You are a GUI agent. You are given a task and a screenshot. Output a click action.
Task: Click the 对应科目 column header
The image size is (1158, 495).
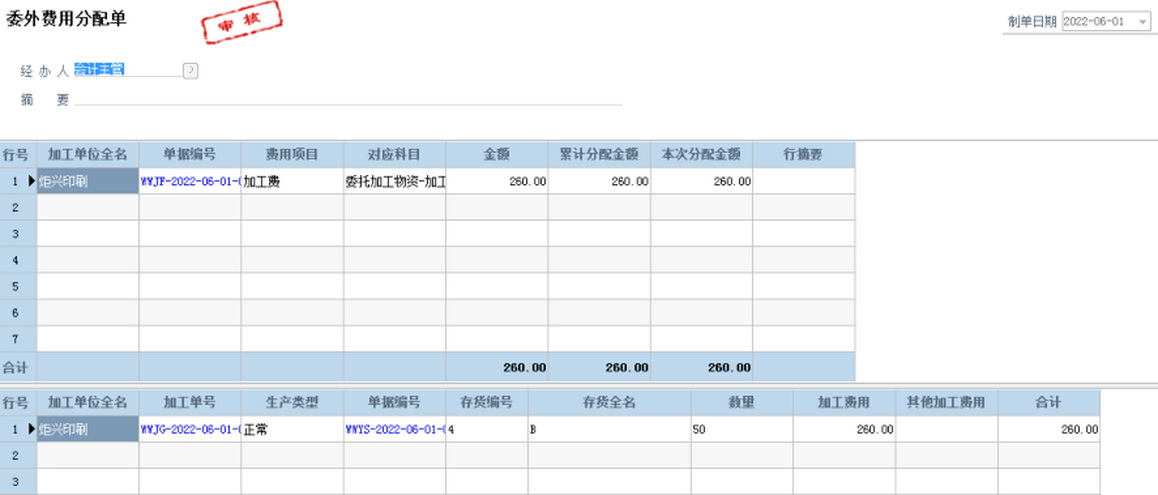point(394,155)
